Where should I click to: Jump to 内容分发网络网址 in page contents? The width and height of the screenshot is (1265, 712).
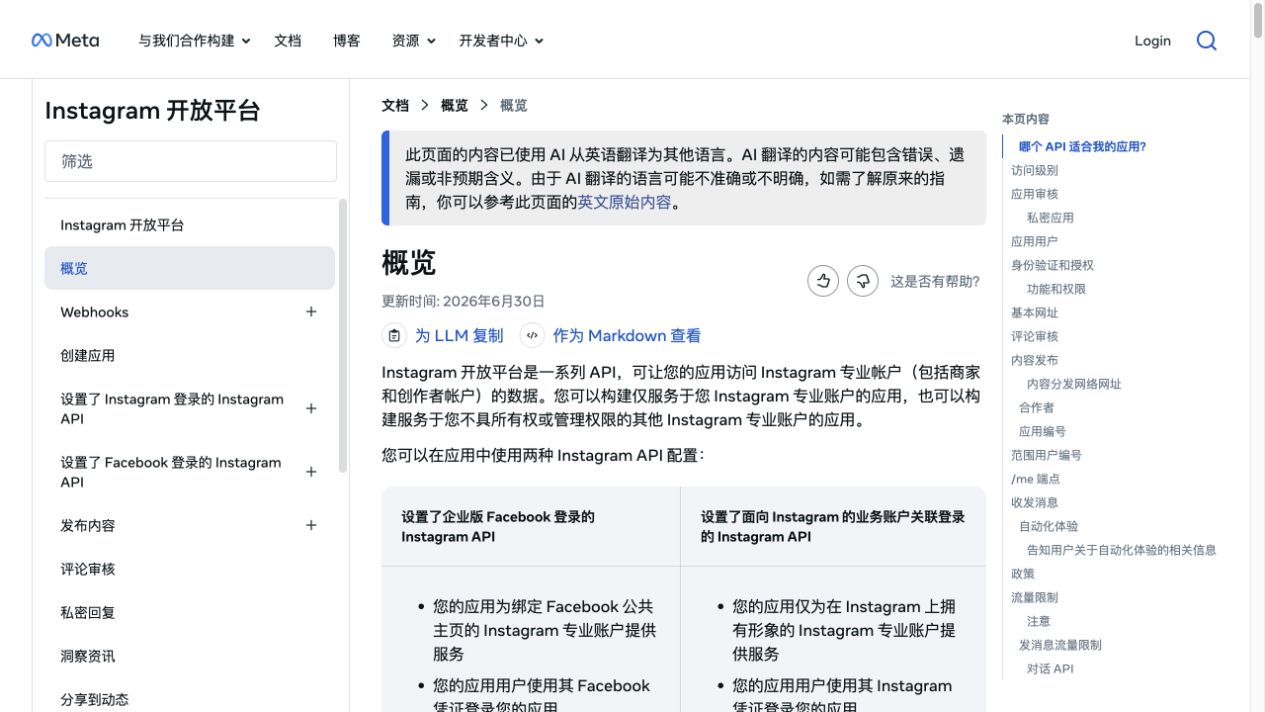coord(1074,384)
